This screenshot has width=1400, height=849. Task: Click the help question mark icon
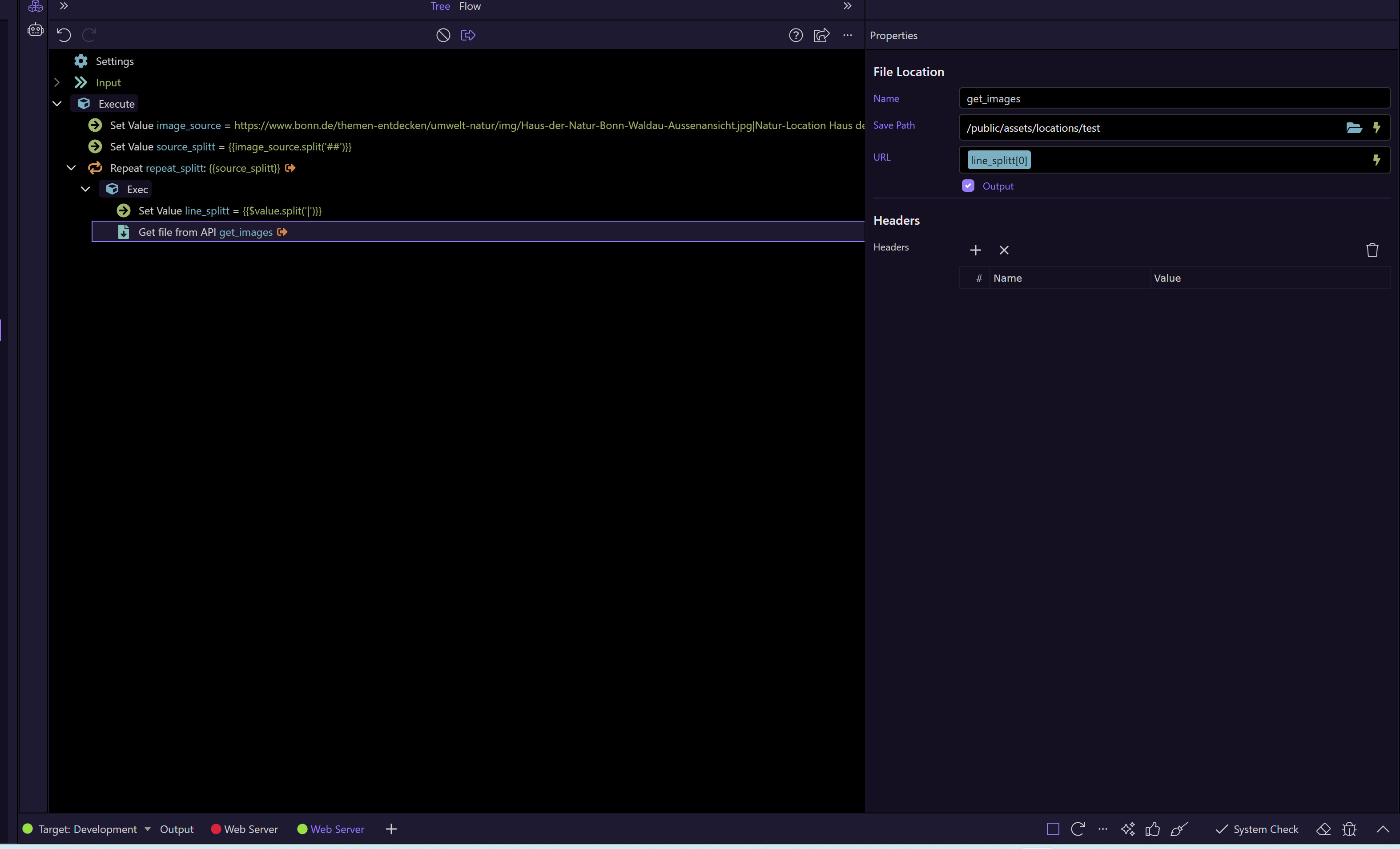click(796, 35)
